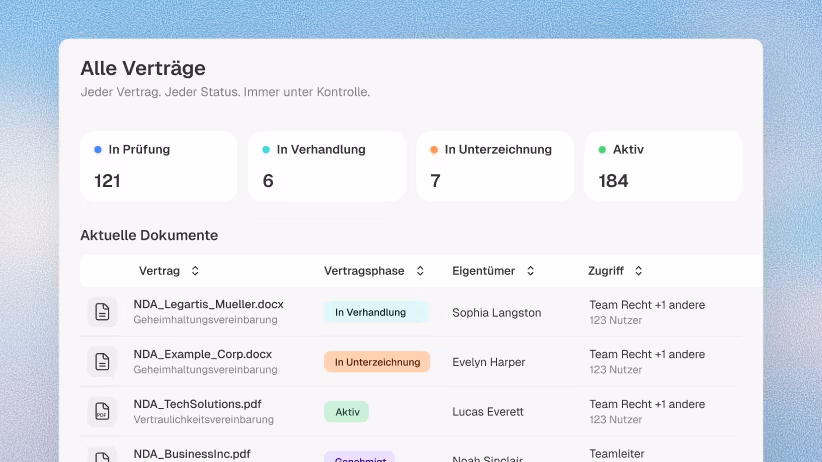Select file name NDA_TechSolutions.pdf
The width and height of the screenshot is (822, 462).
[x=198, y=404]
